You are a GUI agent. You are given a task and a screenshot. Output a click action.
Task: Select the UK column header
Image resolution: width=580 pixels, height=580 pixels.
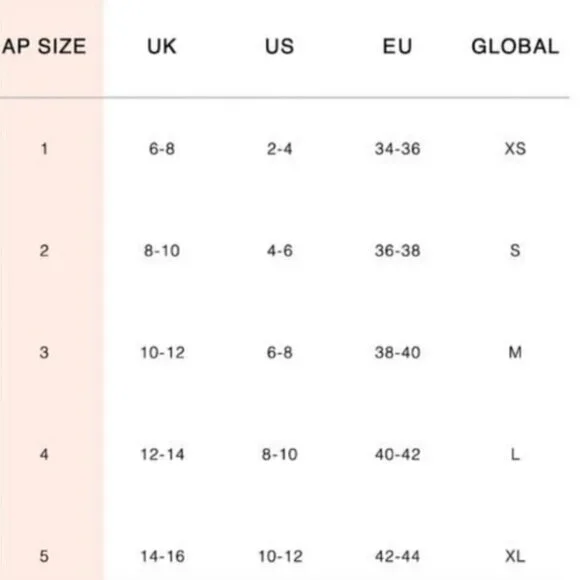pyautogui.click(x=162, y=46)
